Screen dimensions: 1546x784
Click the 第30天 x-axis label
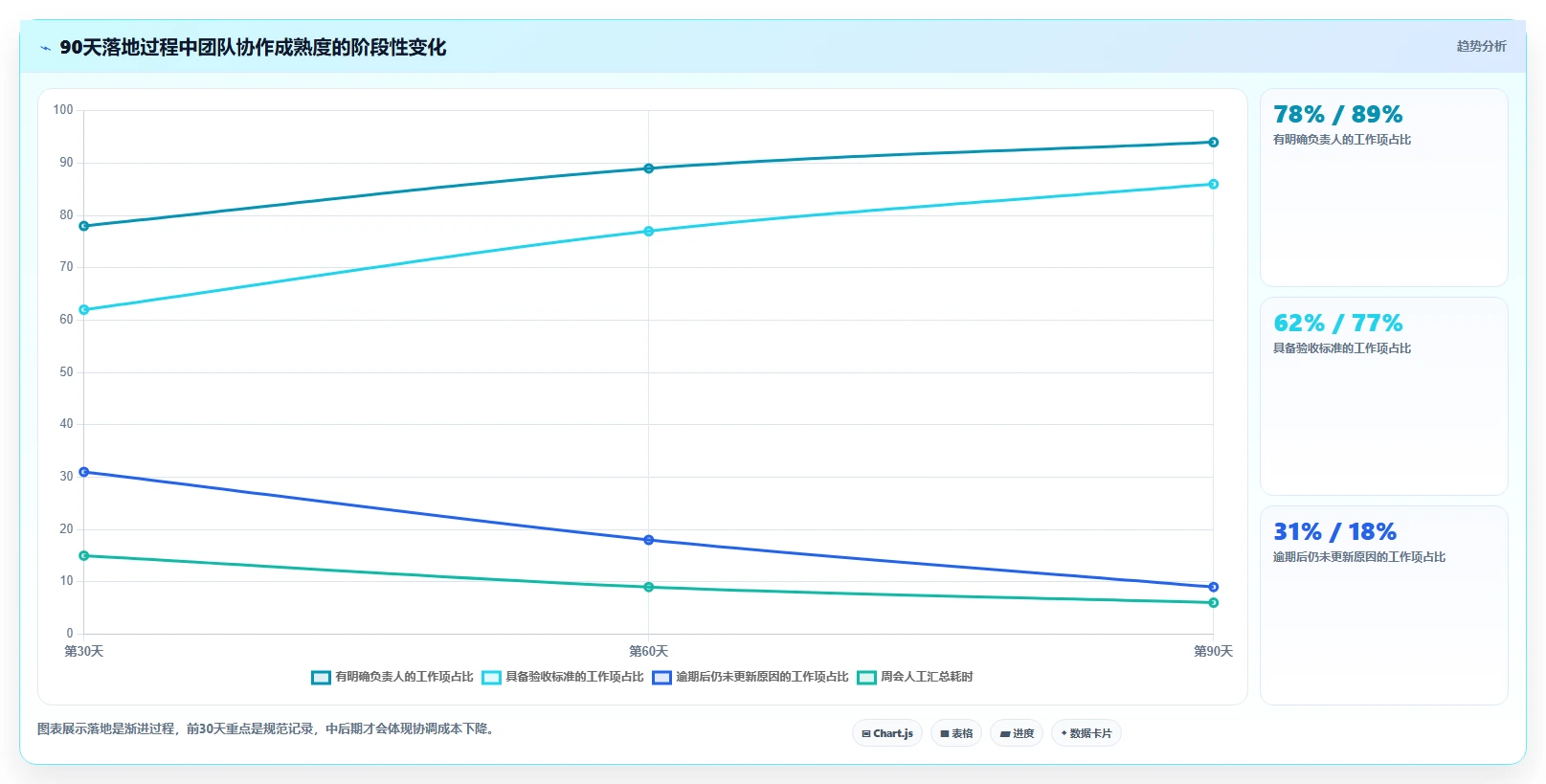pyautogui.click(x=84, y=652)
